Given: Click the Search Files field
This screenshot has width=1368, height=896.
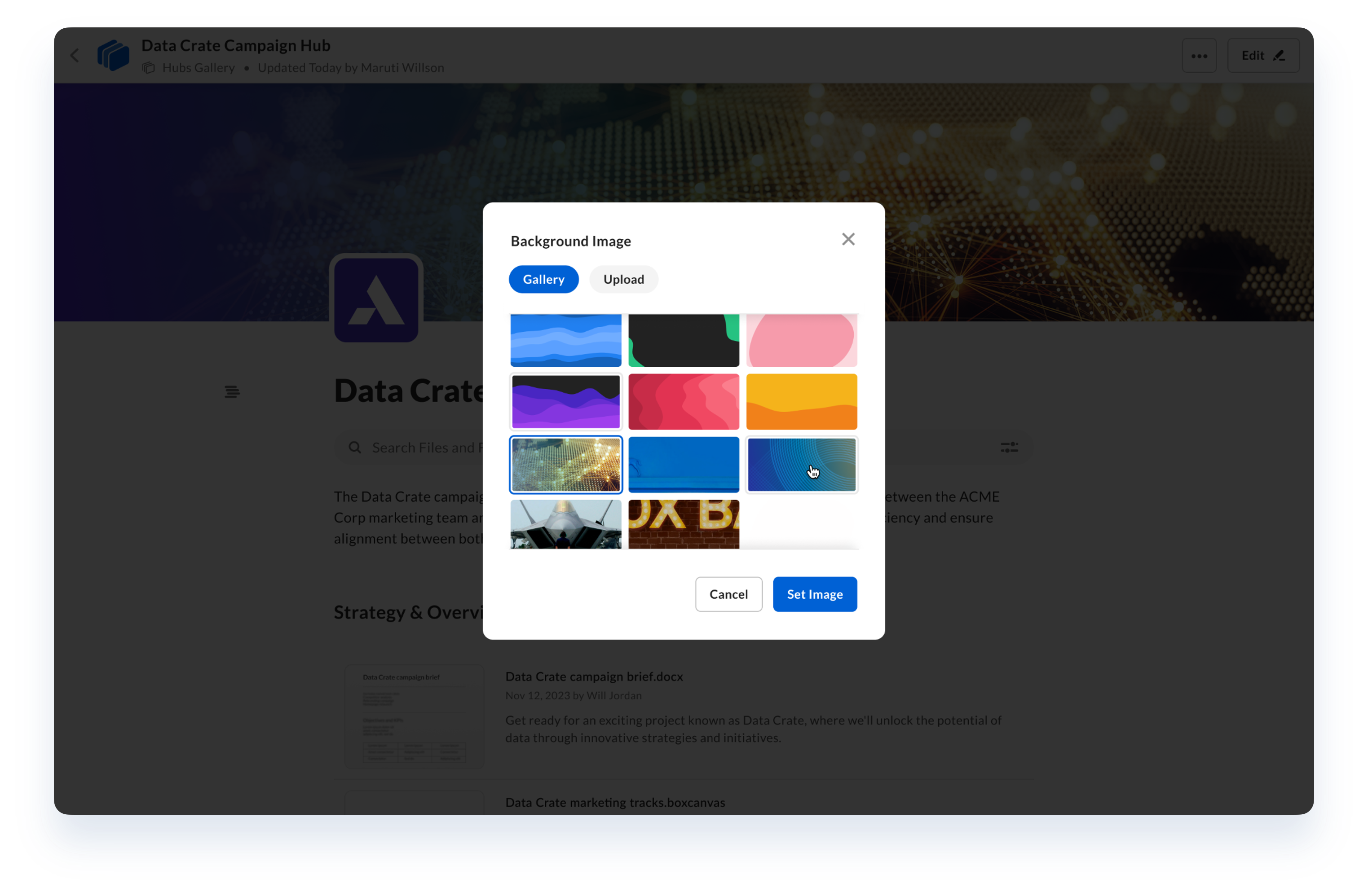Looking at the screenshot, I should pos(684,448).
